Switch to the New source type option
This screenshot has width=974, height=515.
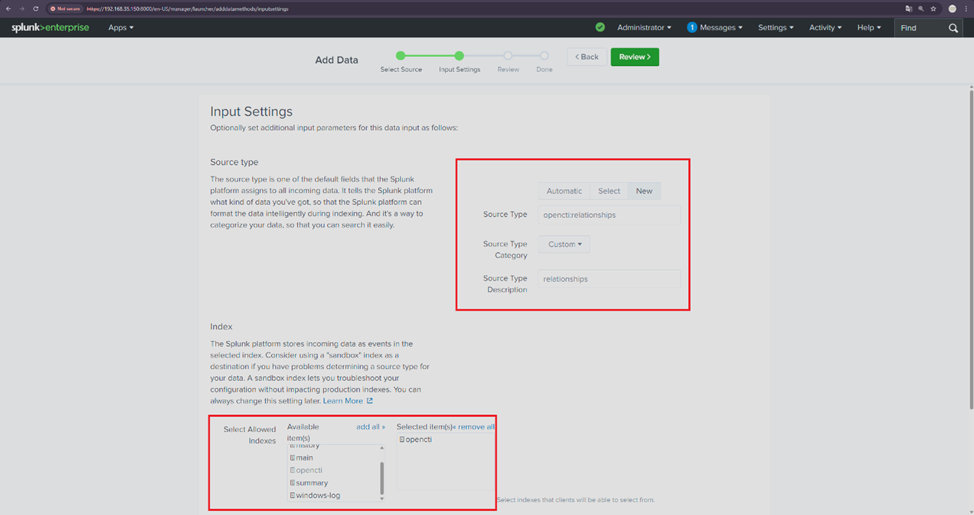[644, 191]
